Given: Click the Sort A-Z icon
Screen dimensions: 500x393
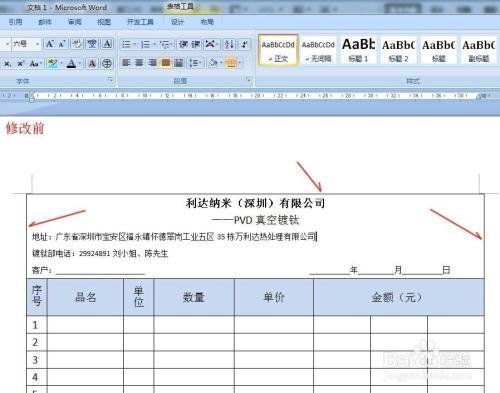Looking at the screenshot, I should (229, 44).
